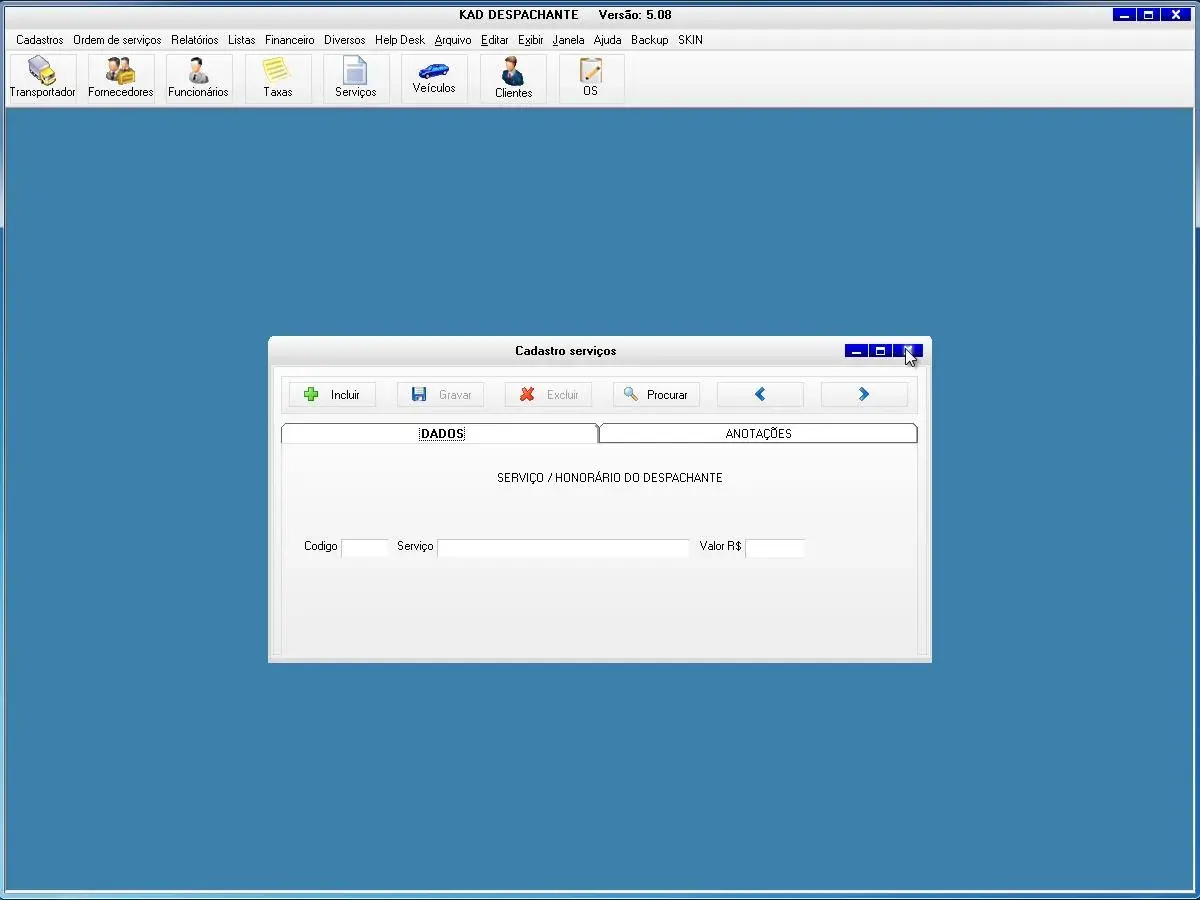
Task: Go to previous record with left arrow
Action: tap(760, 395)
